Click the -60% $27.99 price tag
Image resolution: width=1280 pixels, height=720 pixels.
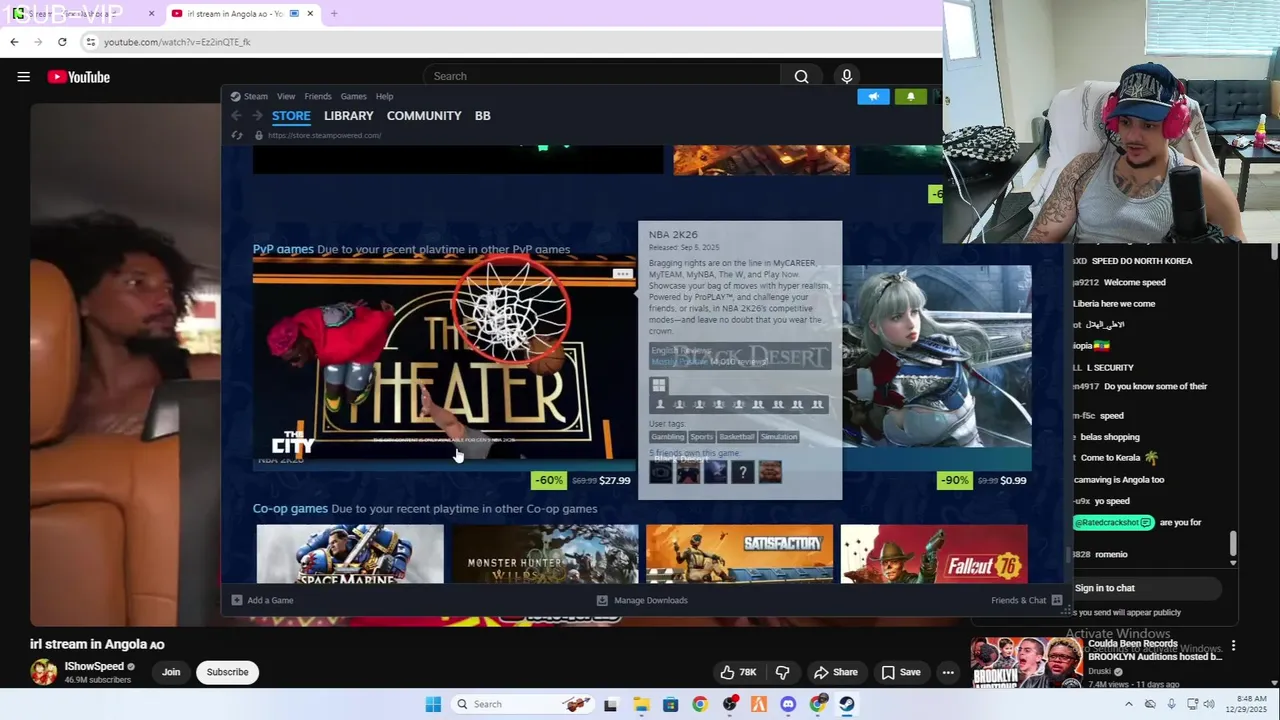click(582, 480)
